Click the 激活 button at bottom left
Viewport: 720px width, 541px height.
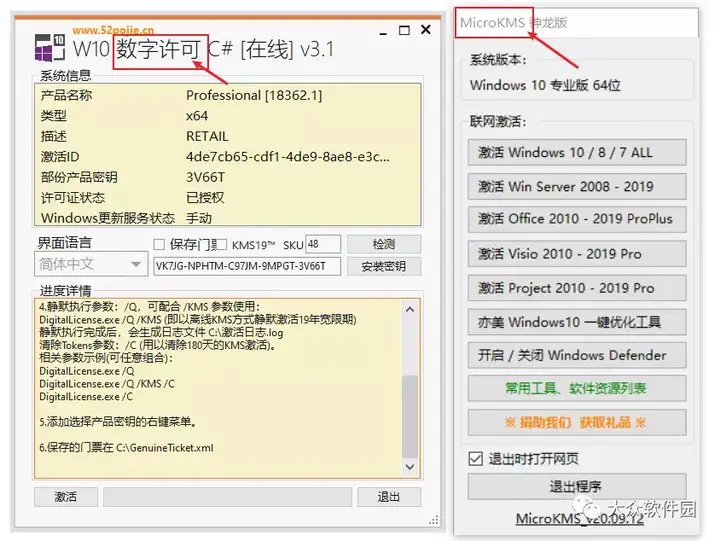click(x=66, y=496)
